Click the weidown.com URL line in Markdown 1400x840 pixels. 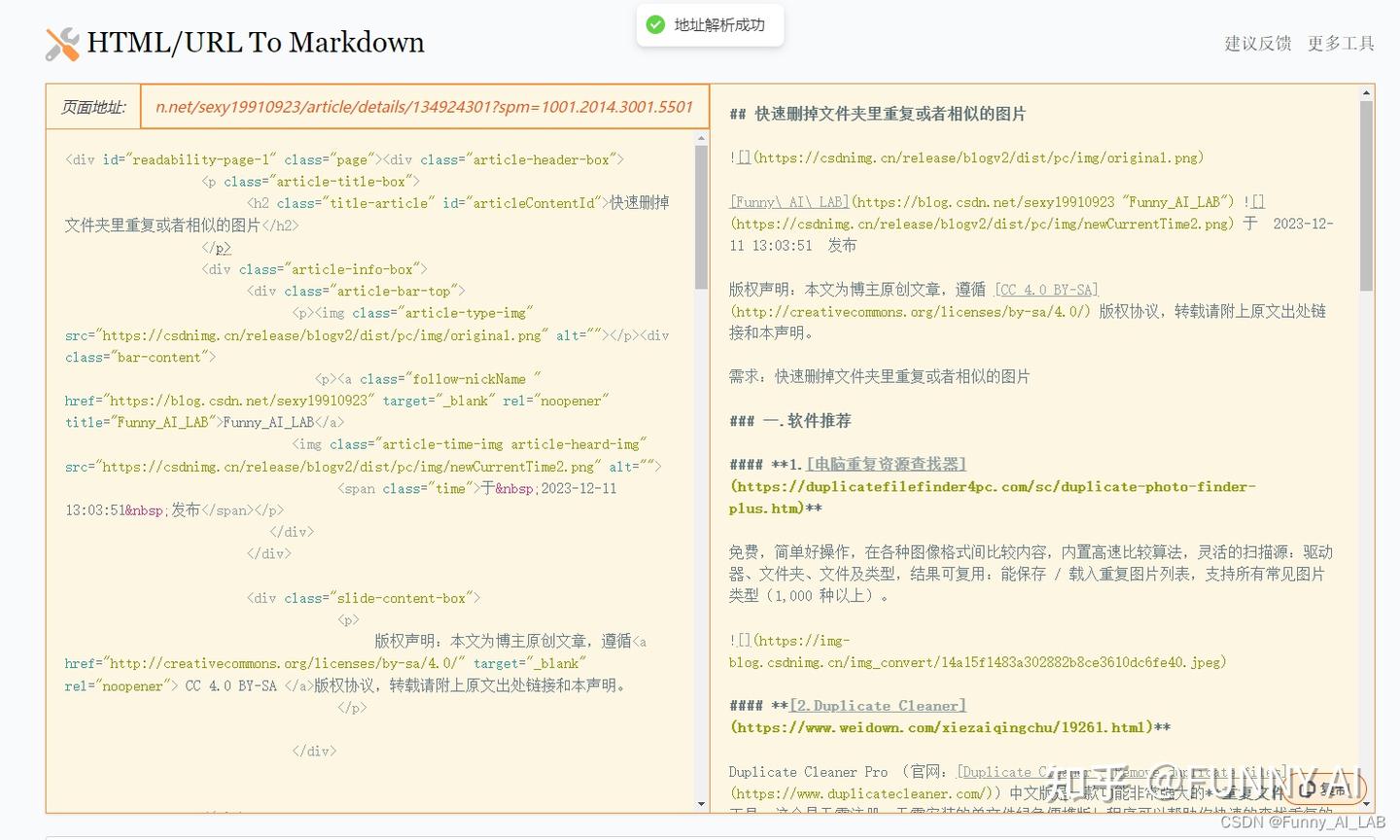(950, 727)
